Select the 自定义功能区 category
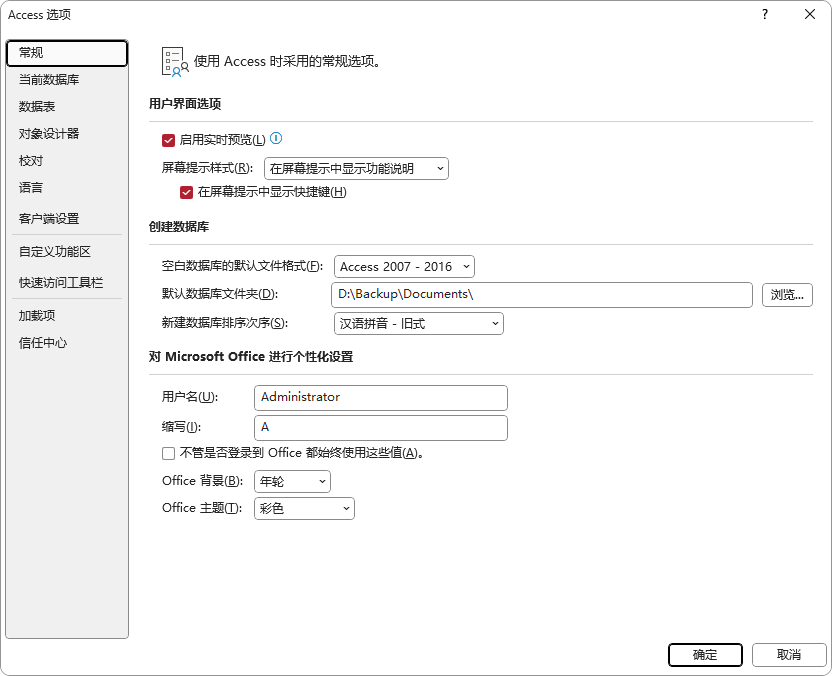This screenshot has width=832, height=676. pos(55,252)
